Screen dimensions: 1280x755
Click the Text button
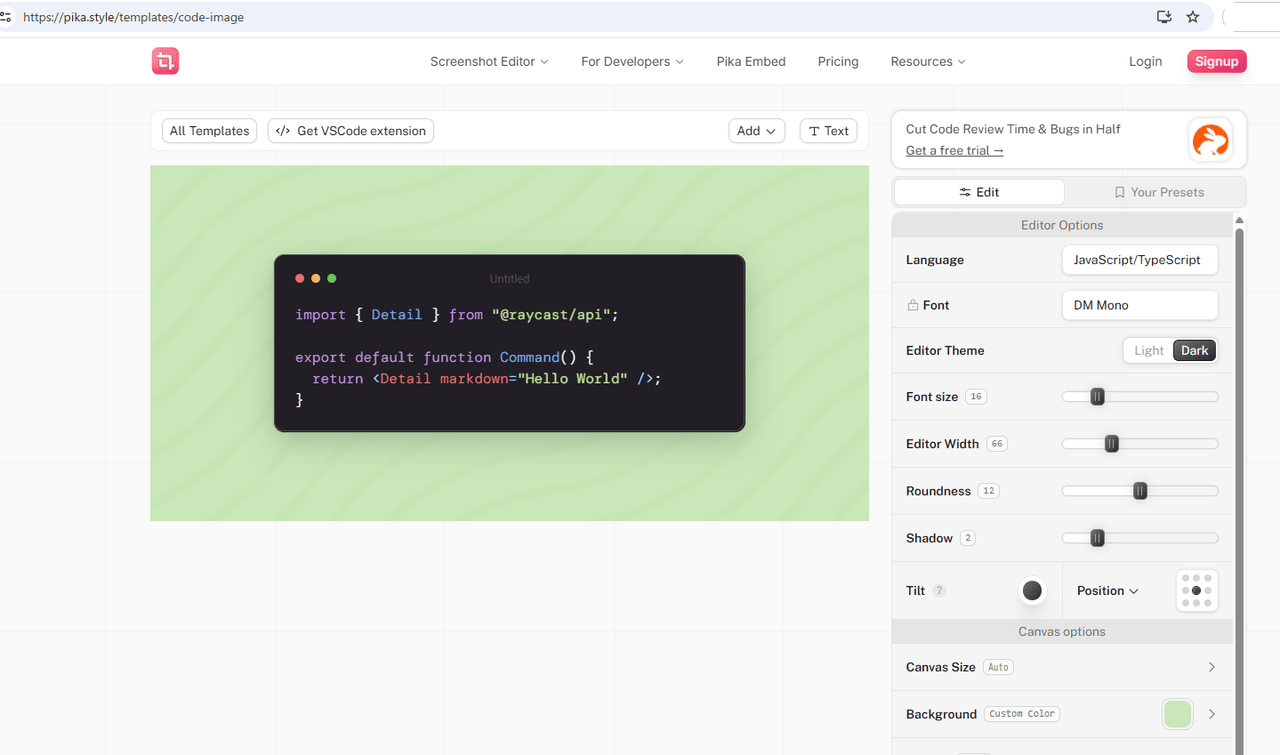(x=829, y=131)
